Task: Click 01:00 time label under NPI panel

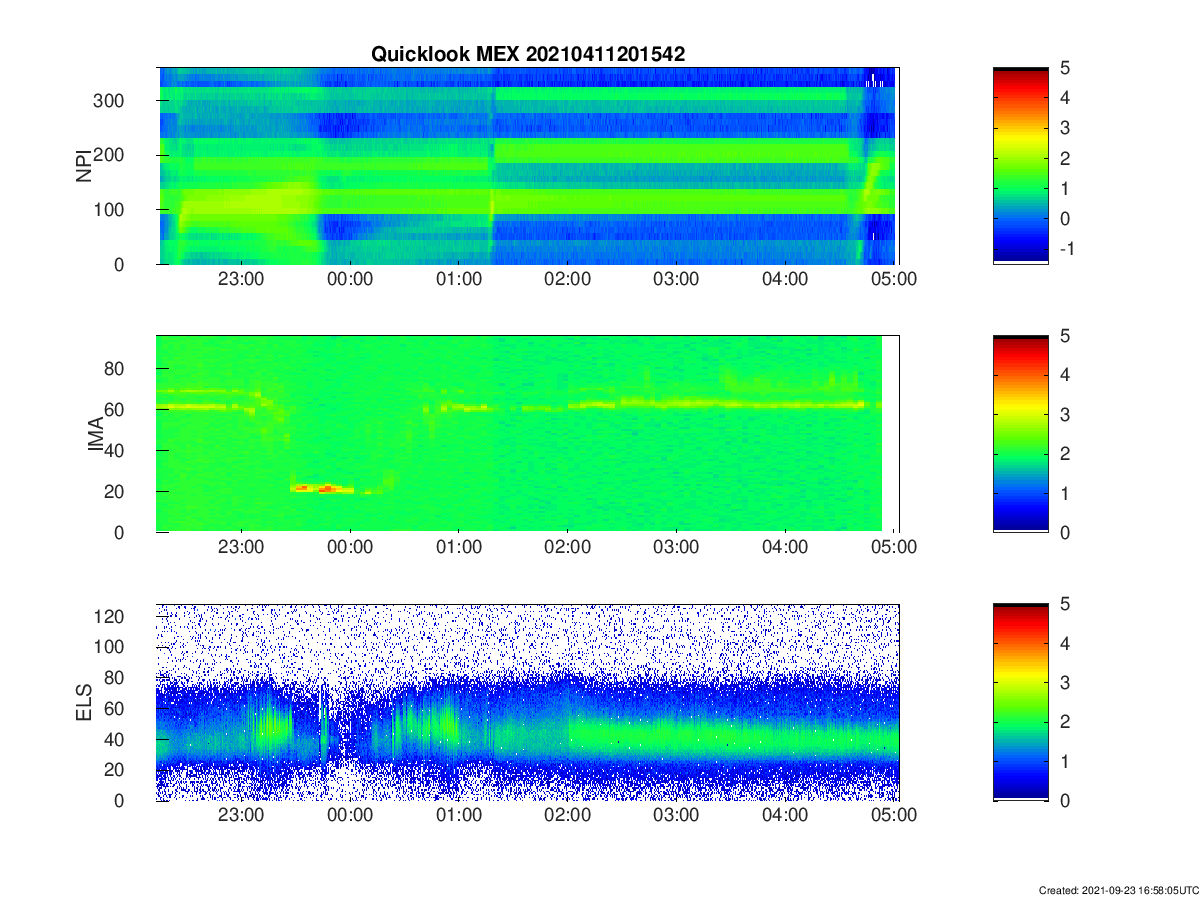Action: (458, 280)
